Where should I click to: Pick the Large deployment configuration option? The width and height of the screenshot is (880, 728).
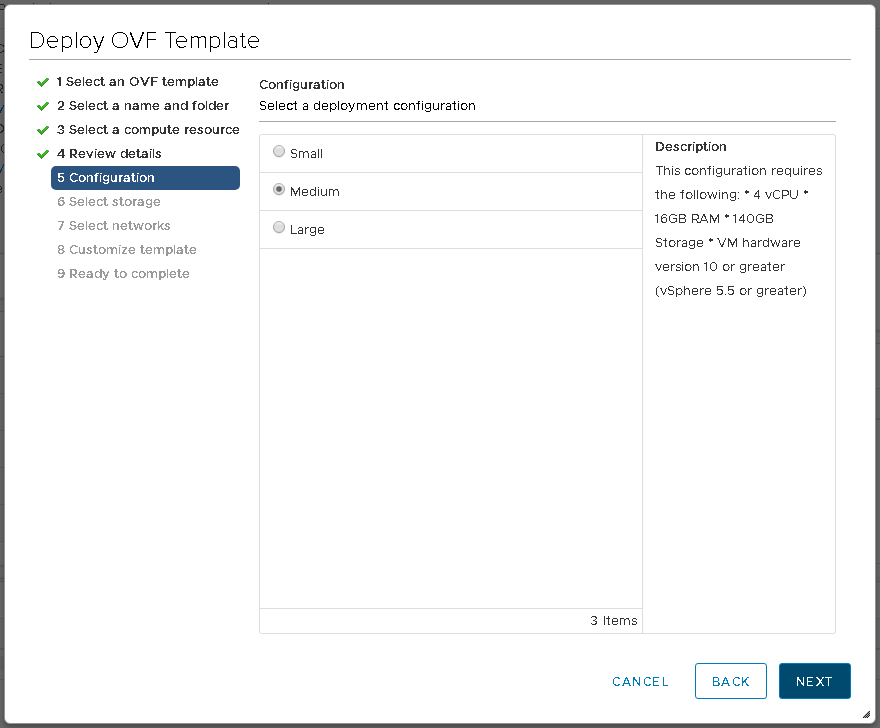coord(279,229)
